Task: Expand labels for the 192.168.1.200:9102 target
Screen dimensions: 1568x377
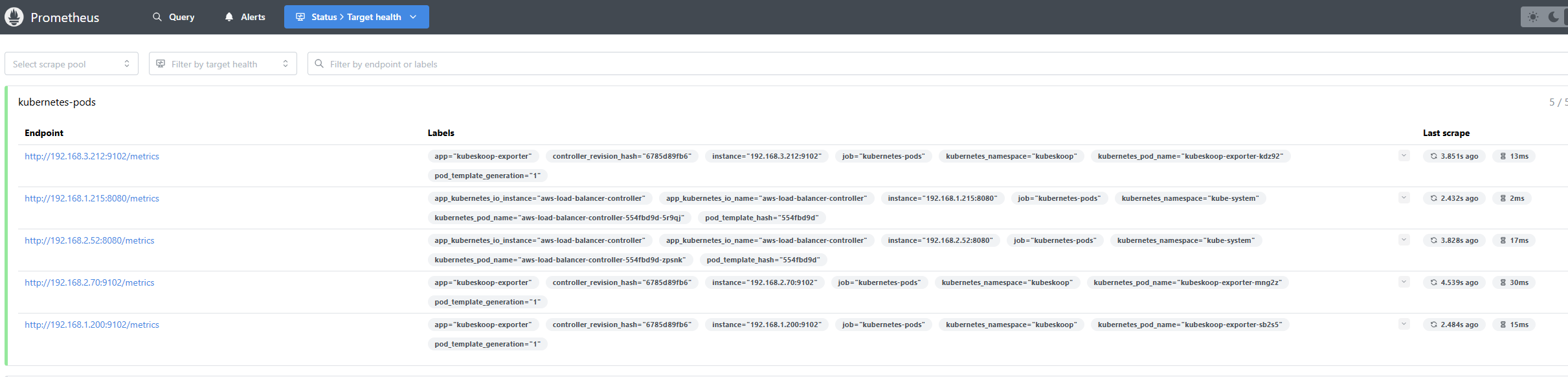Action: (1404, 324)
